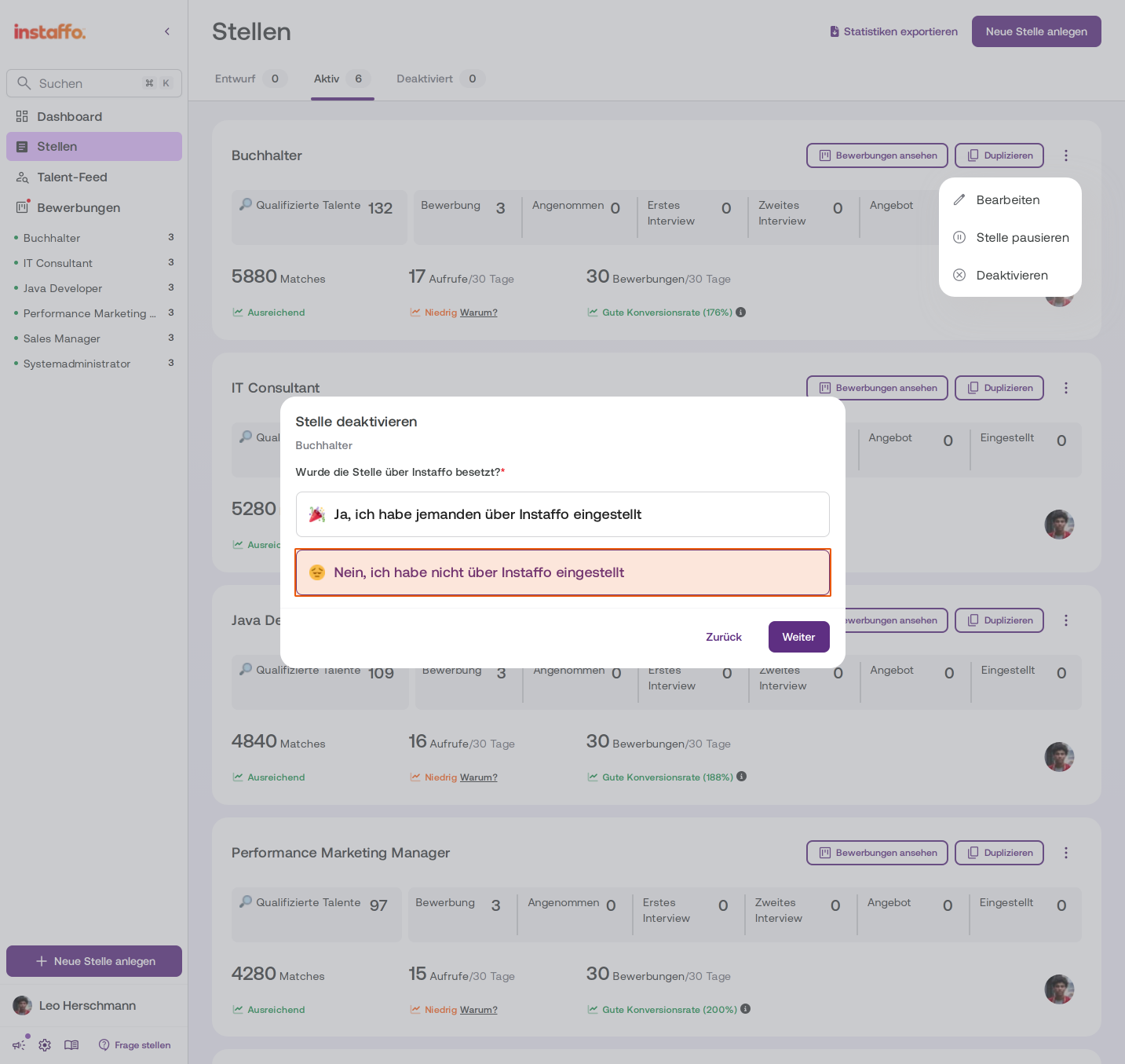
Task: Open the documentation book icon
Action: [x=71, y=1045]
